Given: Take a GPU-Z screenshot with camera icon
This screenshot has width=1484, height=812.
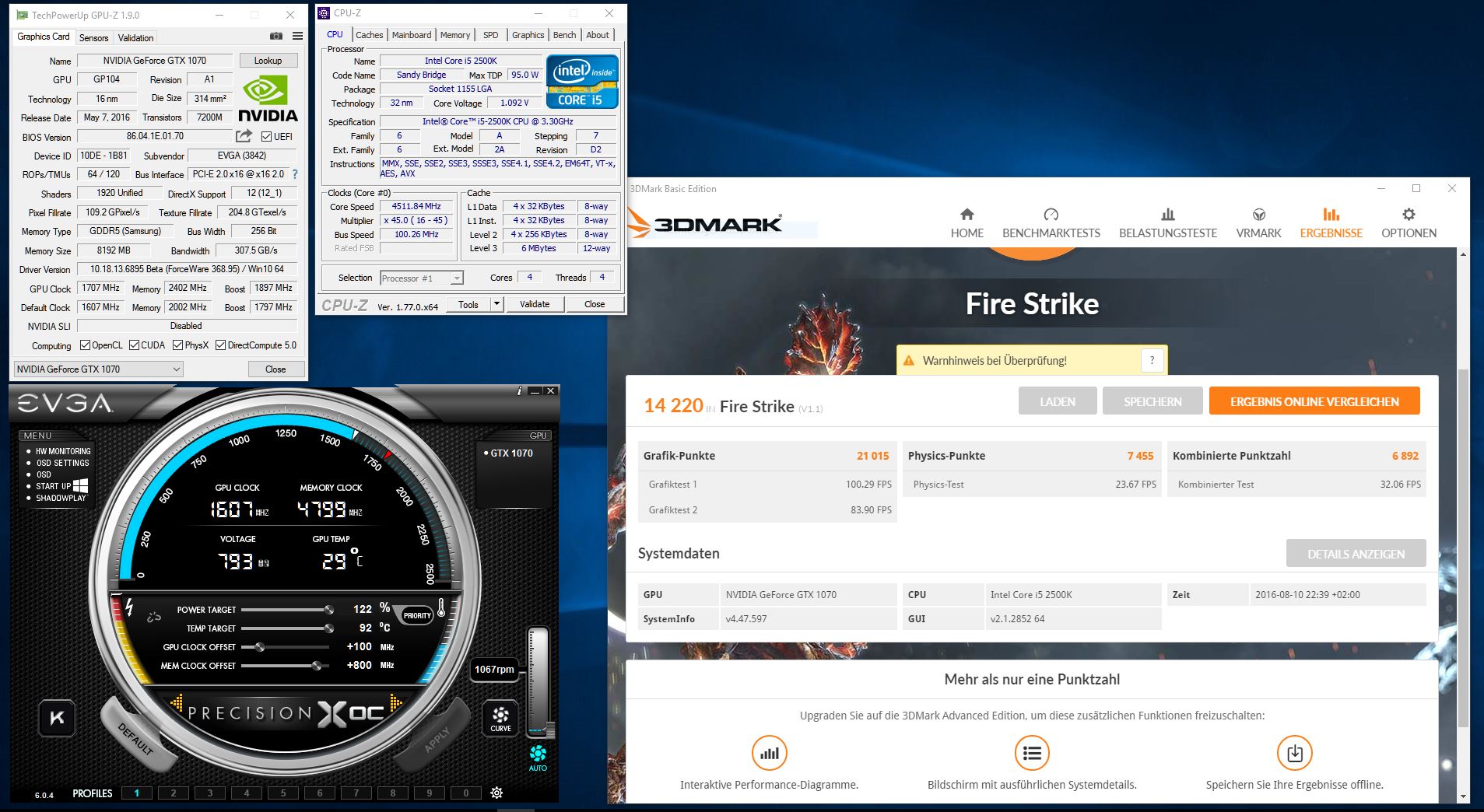Looking at the screenshot, I should (276, 37).
